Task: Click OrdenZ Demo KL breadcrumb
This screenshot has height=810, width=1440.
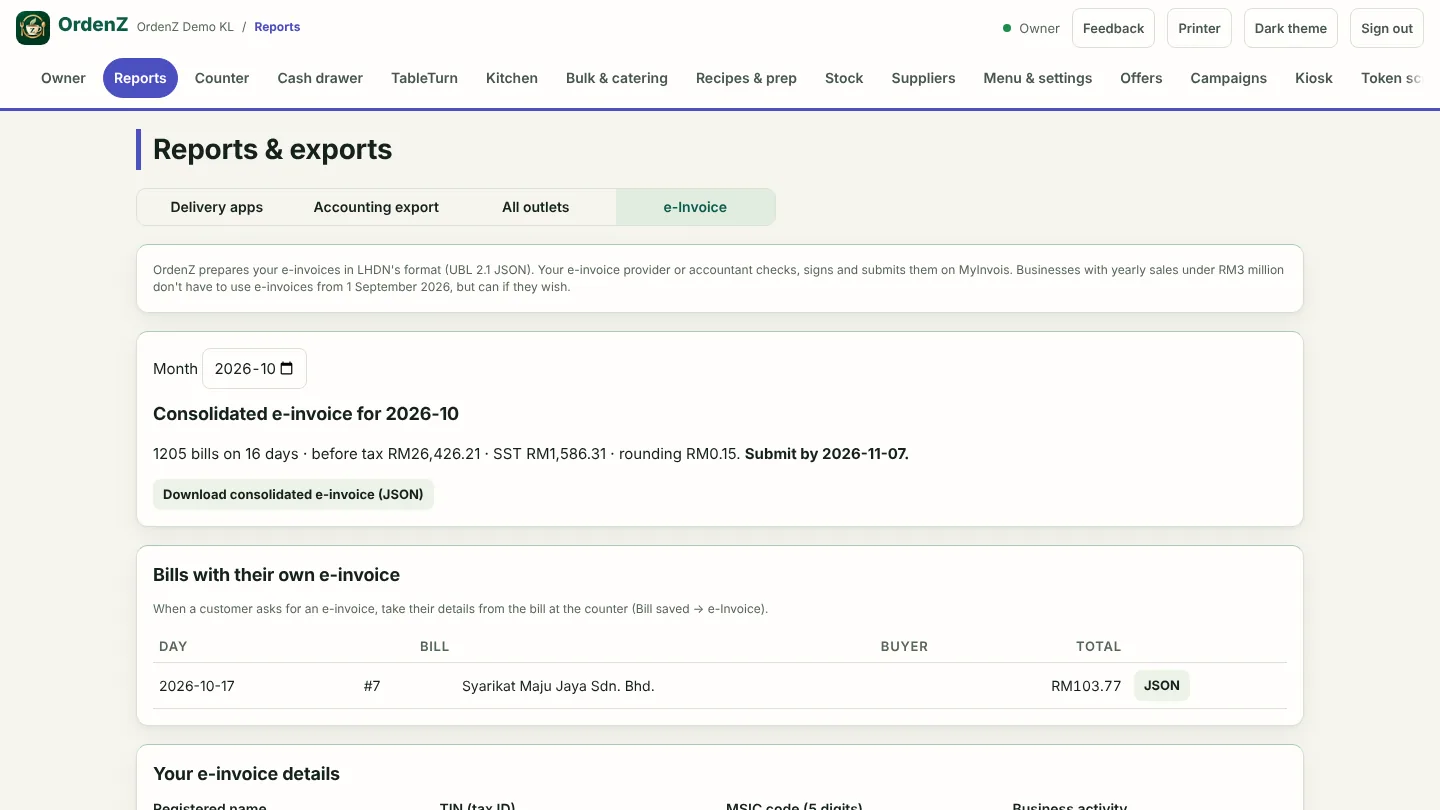Action: pos(185,27)
